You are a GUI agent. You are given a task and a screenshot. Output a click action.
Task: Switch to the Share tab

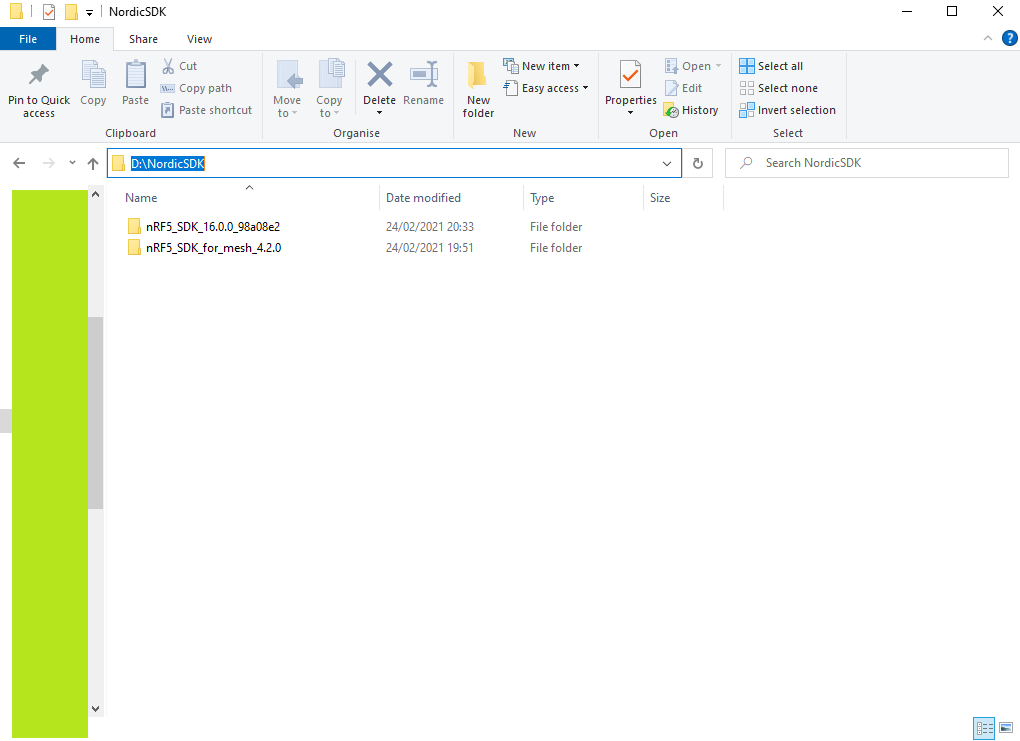point(143,39)
